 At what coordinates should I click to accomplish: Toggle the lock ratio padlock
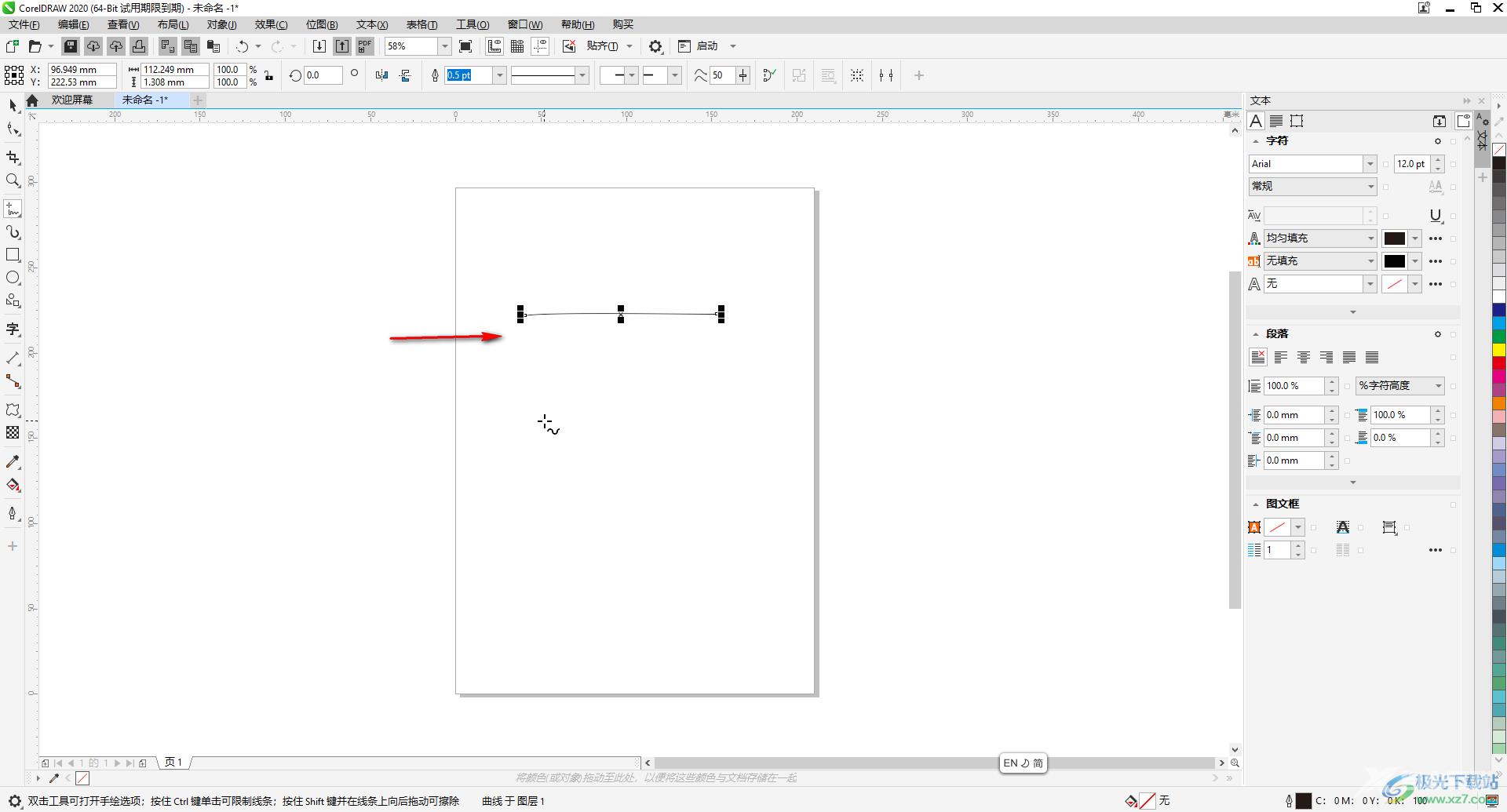(x=269, y=75)
